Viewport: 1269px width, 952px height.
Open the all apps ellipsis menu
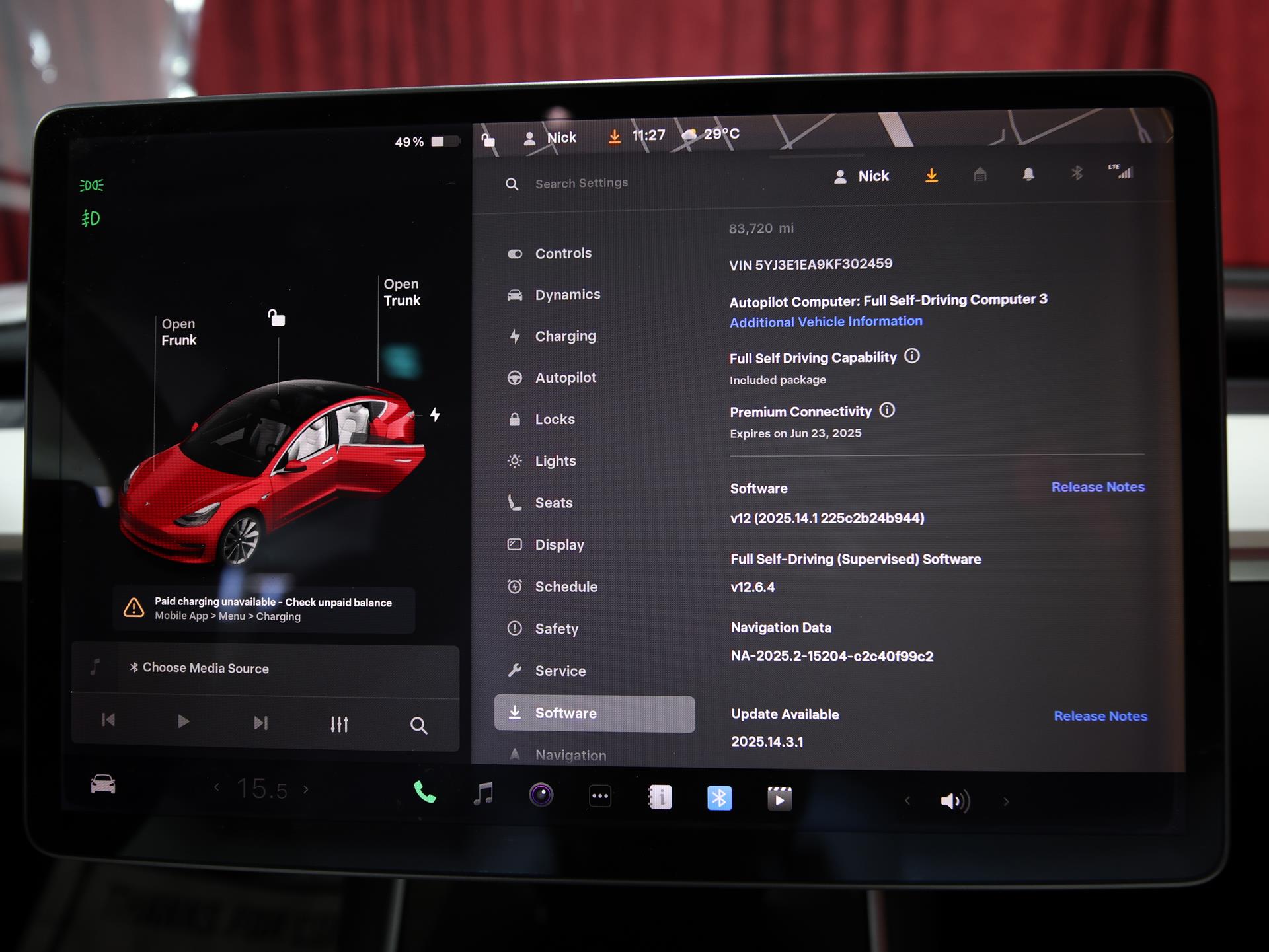pos(600,796)
